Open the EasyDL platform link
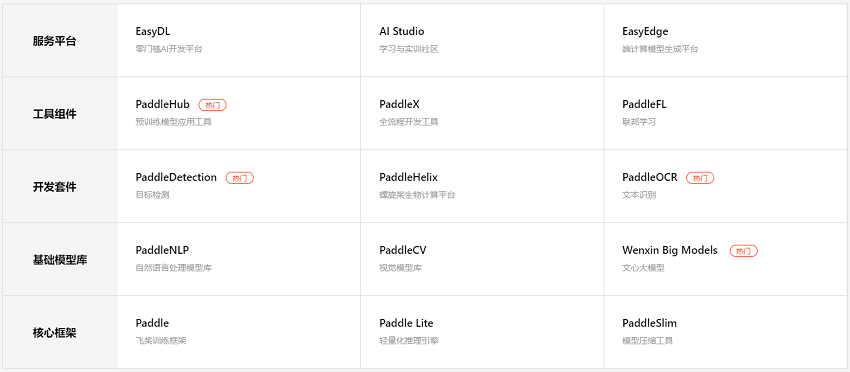This screenshot has height=372, width=850. click(153, 31)
